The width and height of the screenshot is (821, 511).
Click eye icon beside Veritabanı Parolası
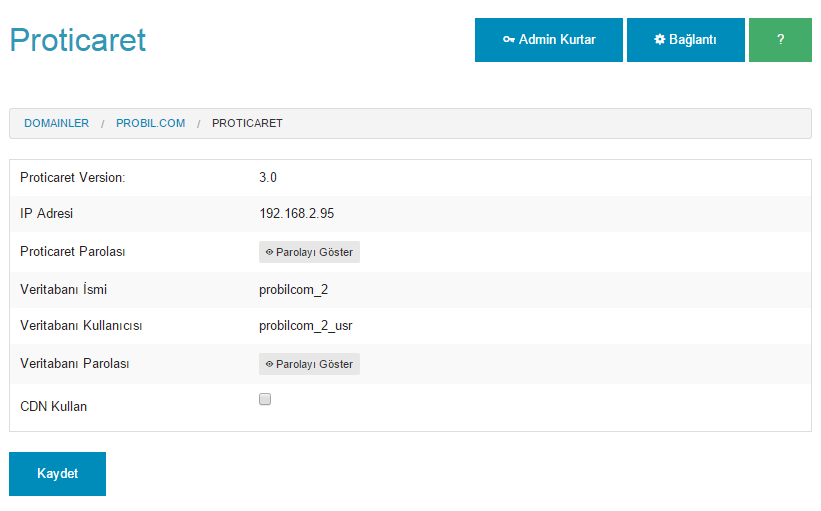pos(269,364)
